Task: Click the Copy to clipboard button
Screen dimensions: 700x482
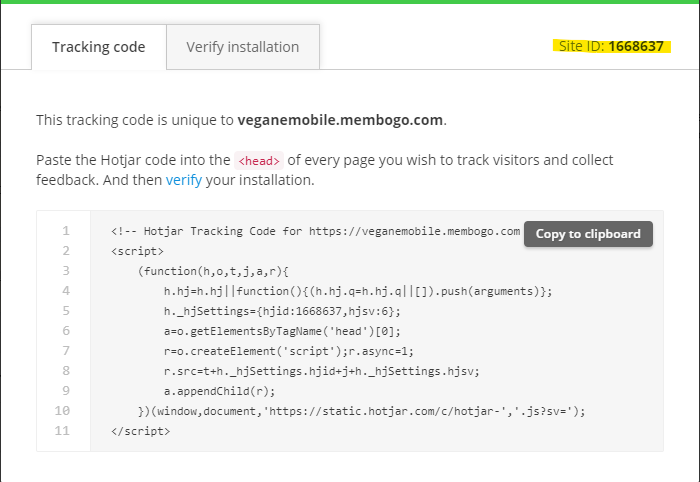Action: pyautogui.click(x=588, y=234)
